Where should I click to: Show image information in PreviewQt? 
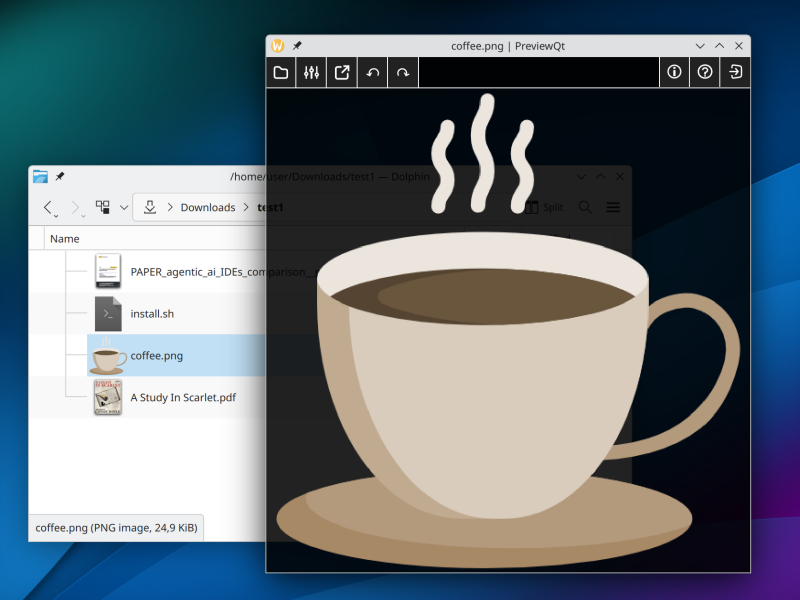[673, 72]
